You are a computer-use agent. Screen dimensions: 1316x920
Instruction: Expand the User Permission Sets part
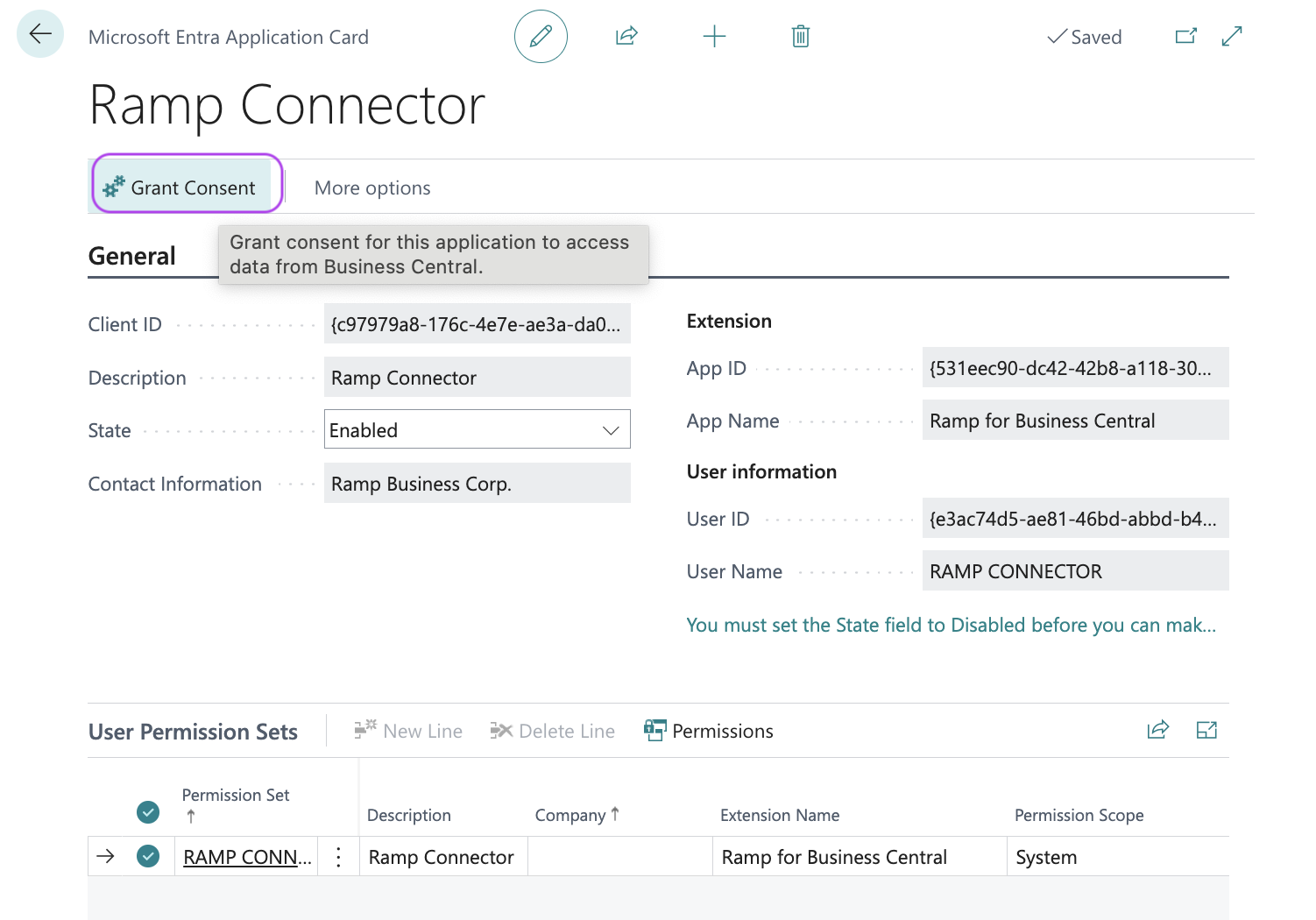[x=1207, y=730]
